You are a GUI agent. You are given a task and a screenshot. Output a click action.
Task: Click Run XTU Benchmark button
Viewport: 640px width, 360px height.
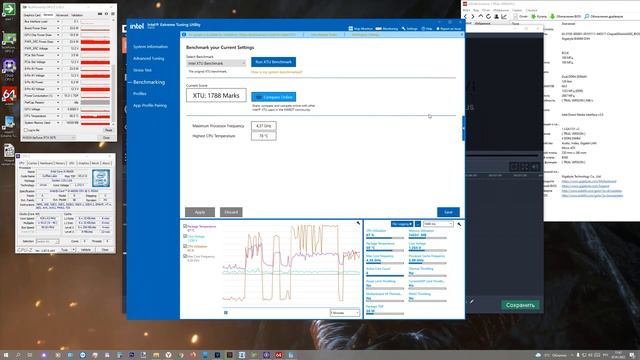point(273,62)
